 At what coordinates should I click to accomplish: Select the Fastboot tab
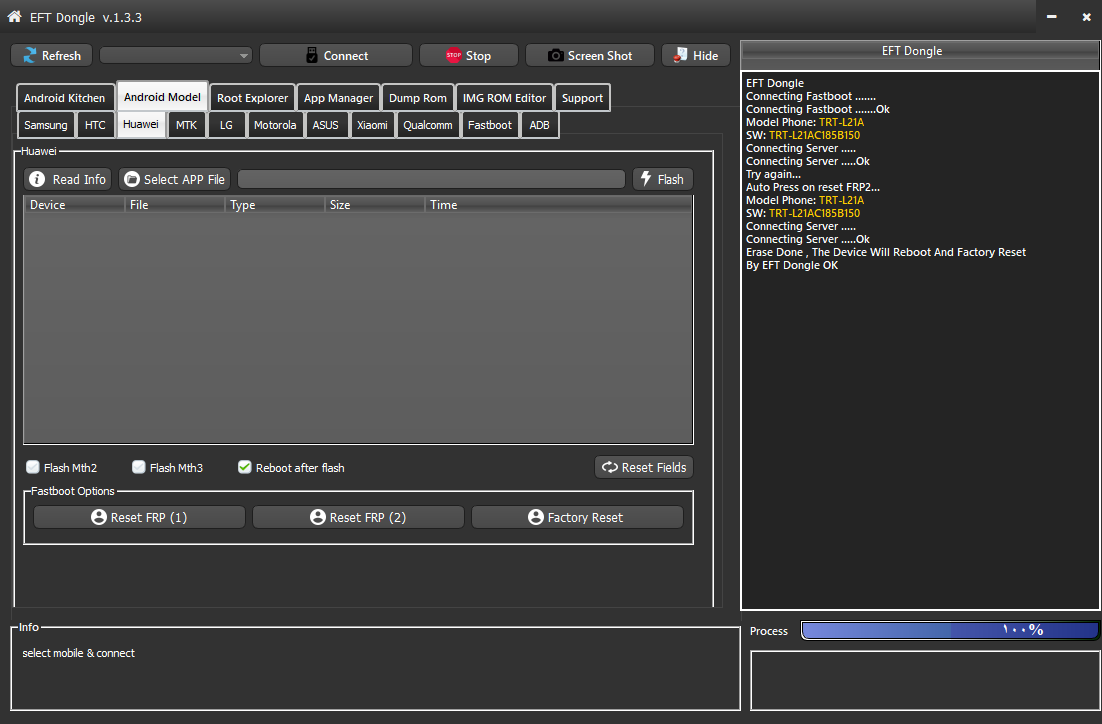tap(490, 125)
